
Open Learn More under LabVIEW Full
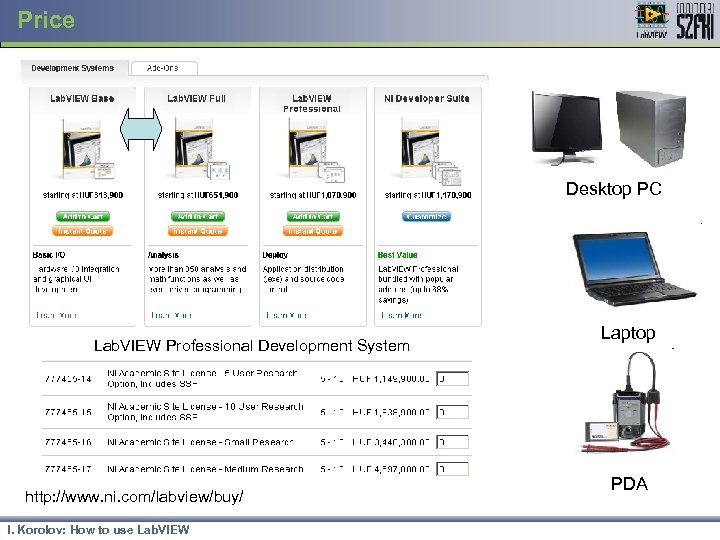click(171, 315)
